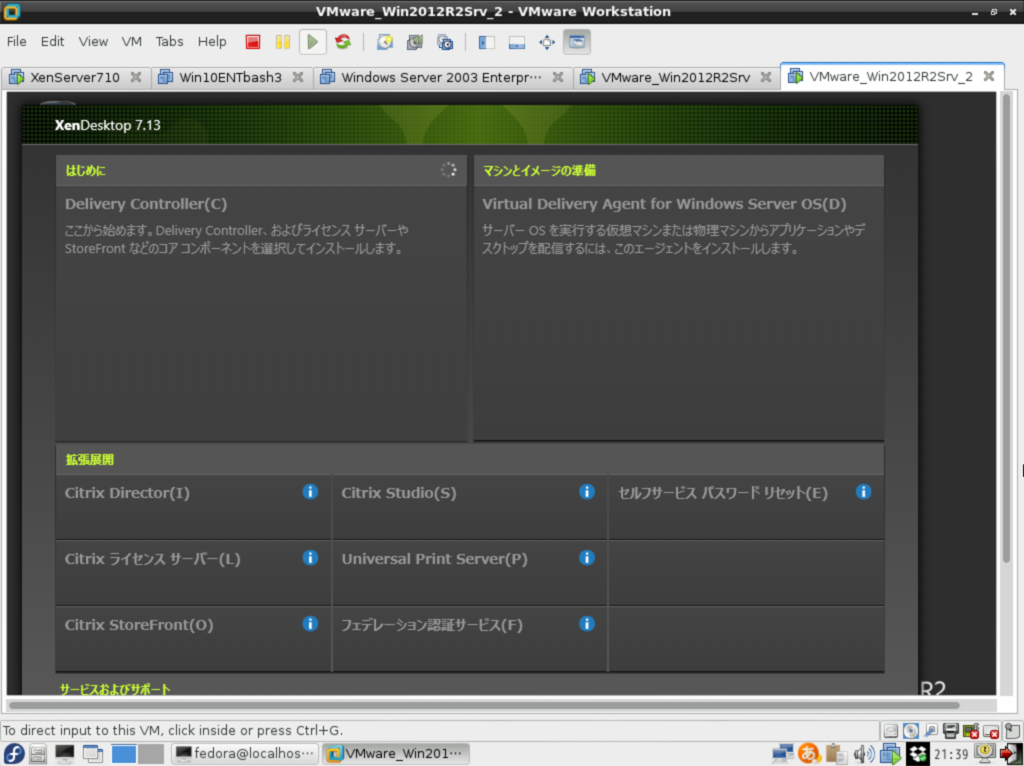Choose Citrix Director(I)
Image resolution: width=1024 pixels, height=766 pixels.
pyautogui.click(x=127, y=493)
